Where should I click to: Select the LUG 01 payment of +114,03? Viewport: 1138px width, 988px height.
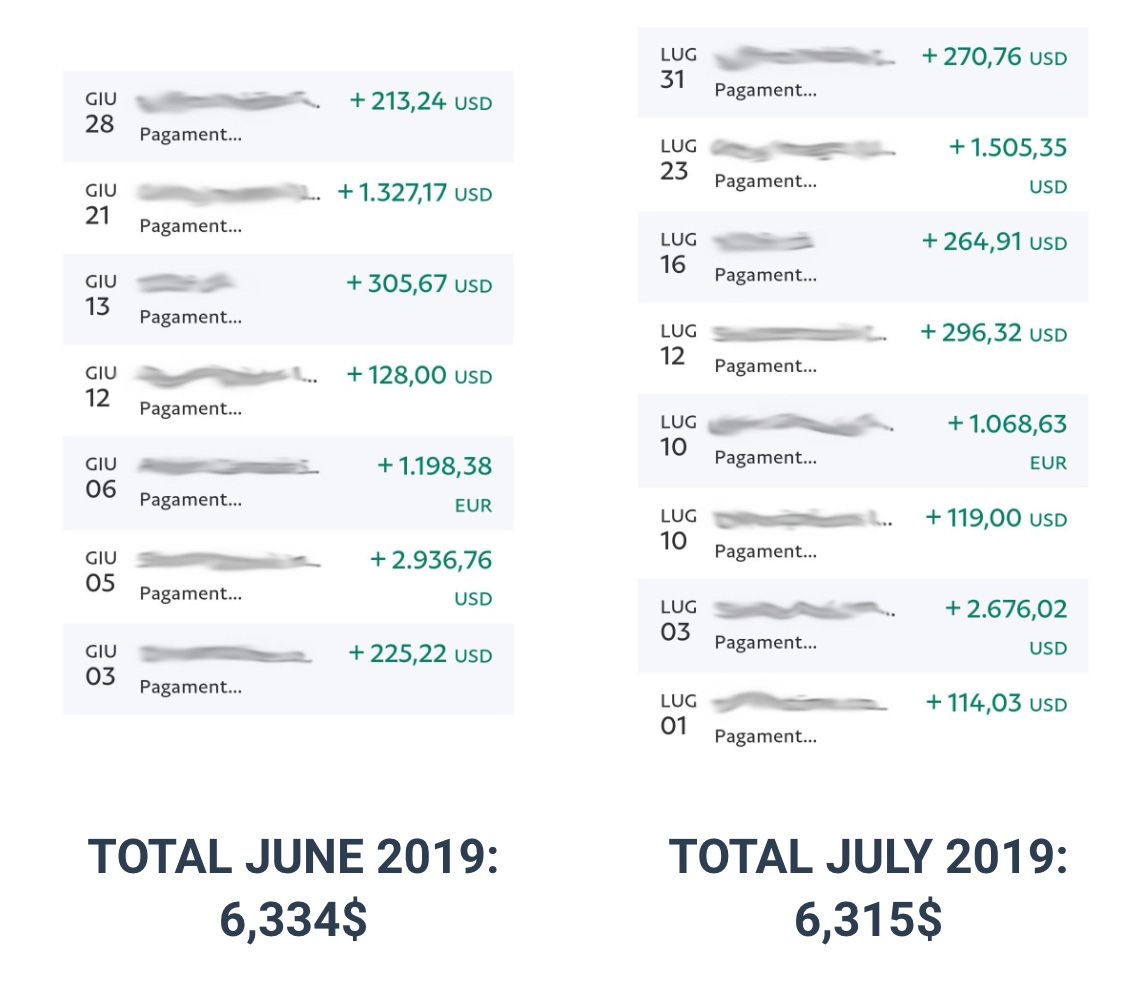coord(863,717)
